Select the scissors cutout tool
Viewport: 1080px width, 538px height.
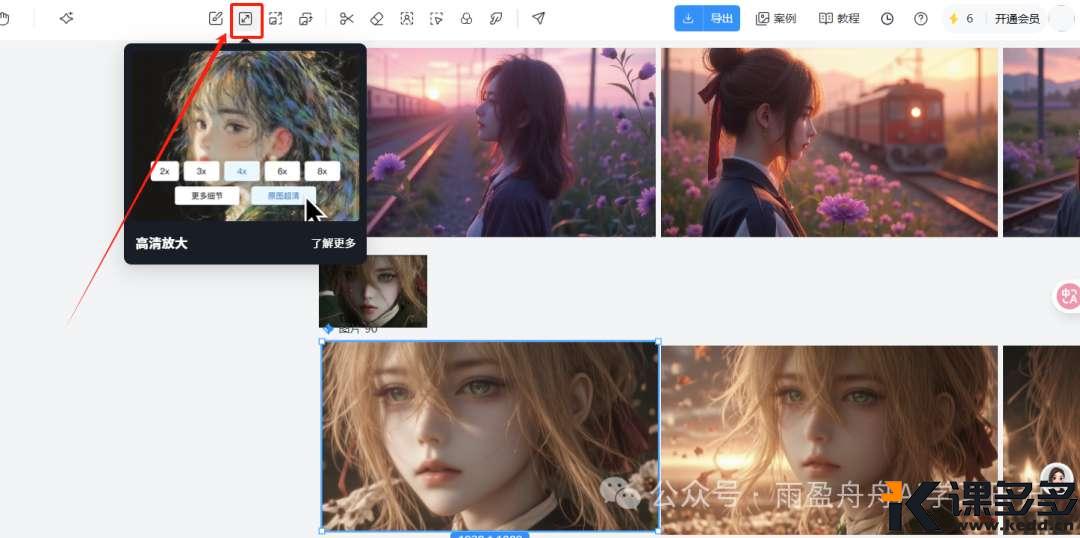[x=347, y=18]
